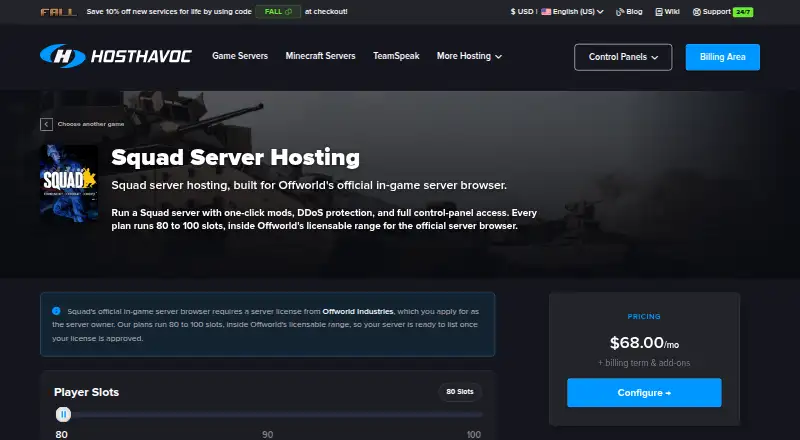Open the Support 24/7 link
Viewport: 800px width, 440px height.
pyautogui.click(x=722, y=12)
